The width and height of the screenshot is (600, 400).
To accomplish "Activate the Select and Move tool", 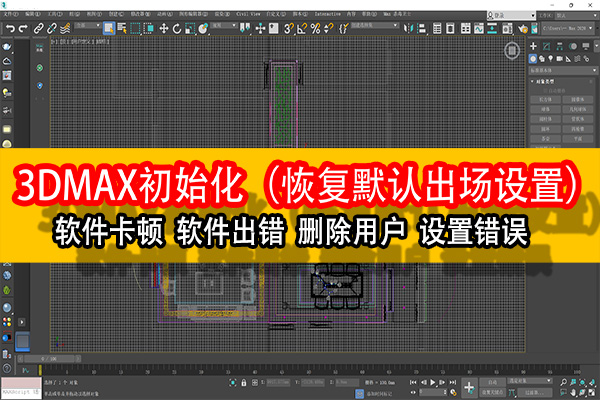I will pos(164,28).
